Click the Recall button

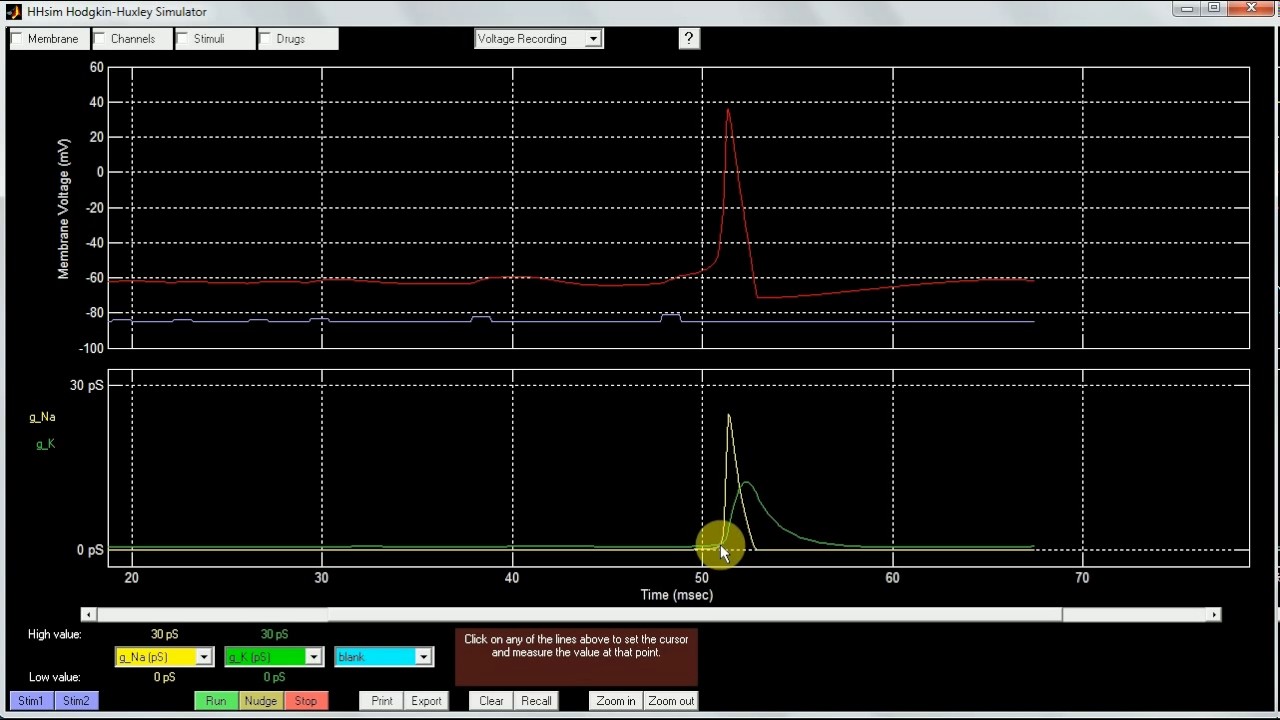click(536, 701)
